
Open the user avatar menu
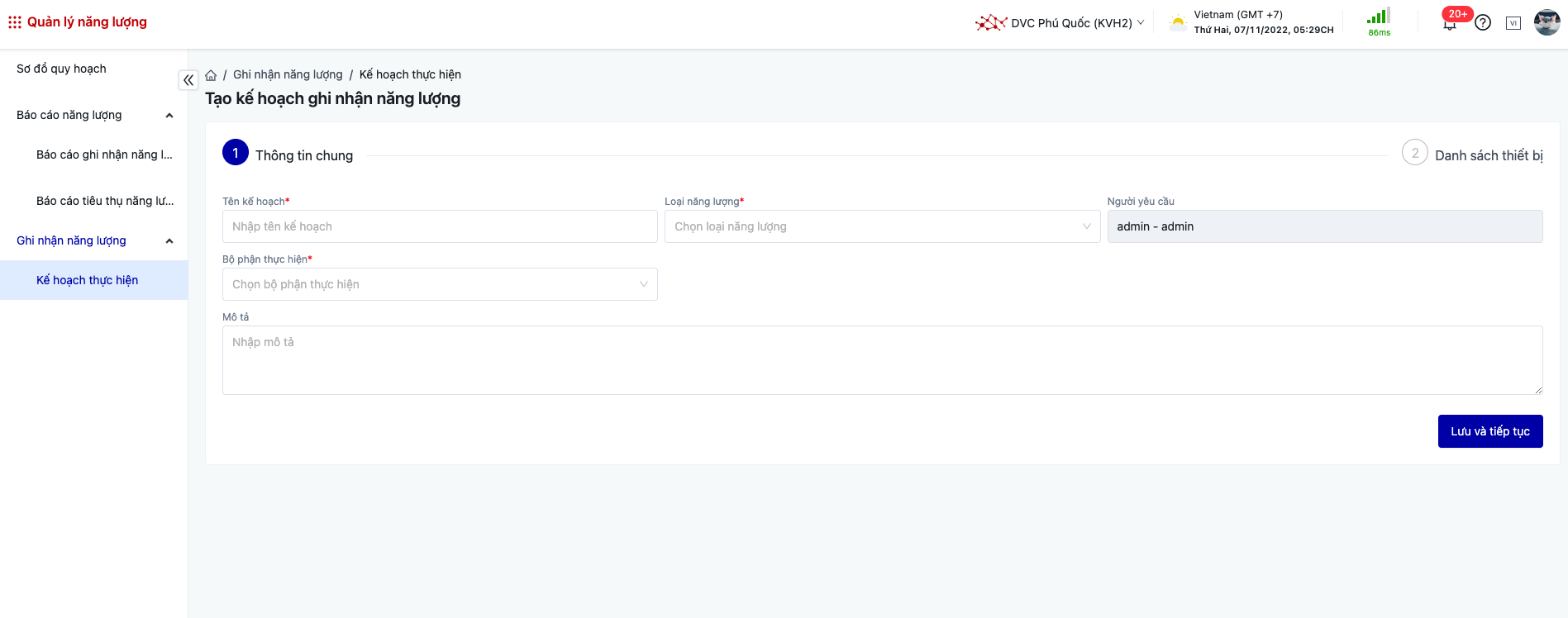(x=1547, y=22)
